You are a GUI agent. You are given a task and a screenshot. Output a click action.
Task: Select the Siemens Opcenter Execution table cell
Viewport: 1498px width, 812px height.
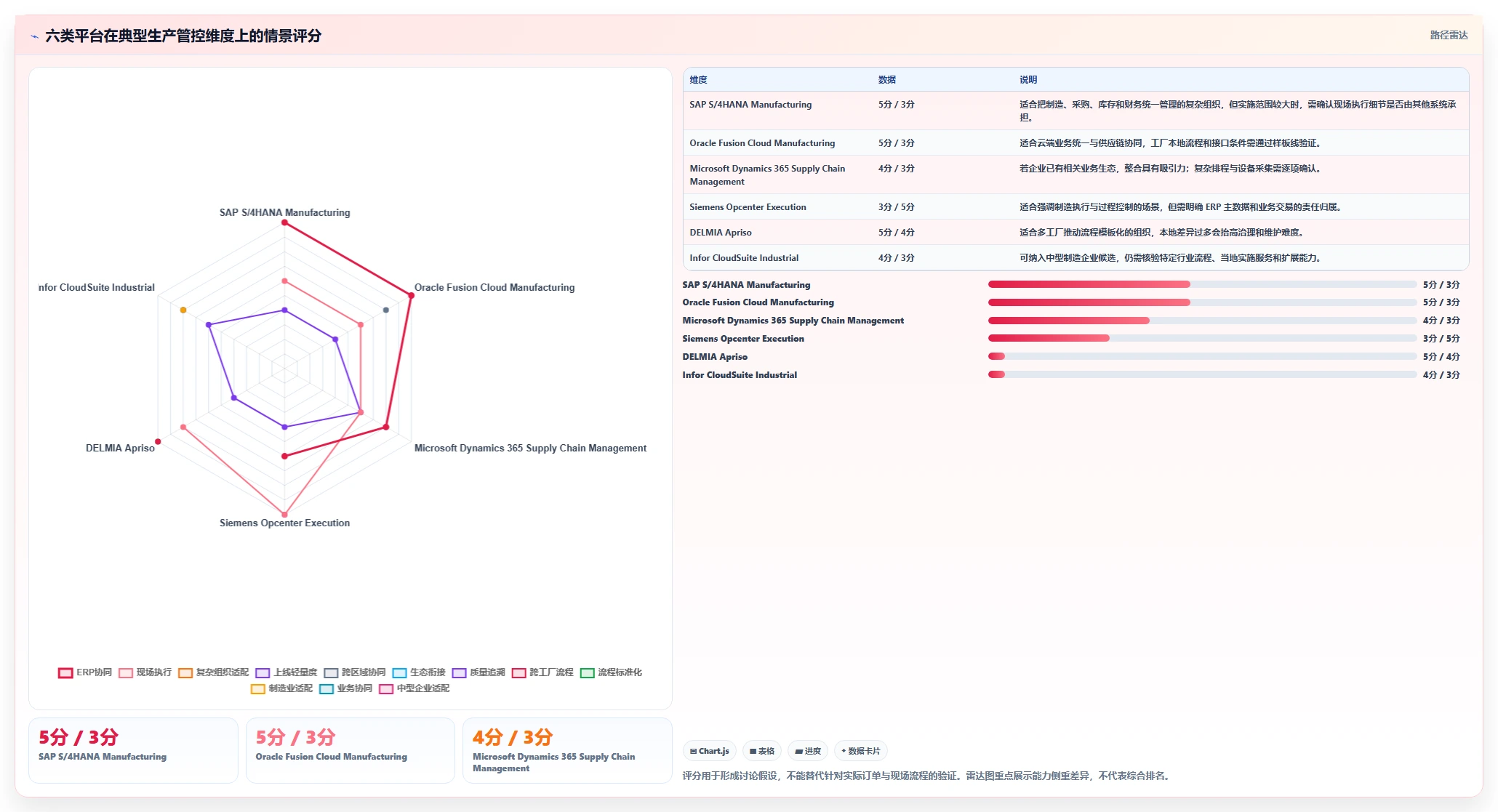pos(748,207)
